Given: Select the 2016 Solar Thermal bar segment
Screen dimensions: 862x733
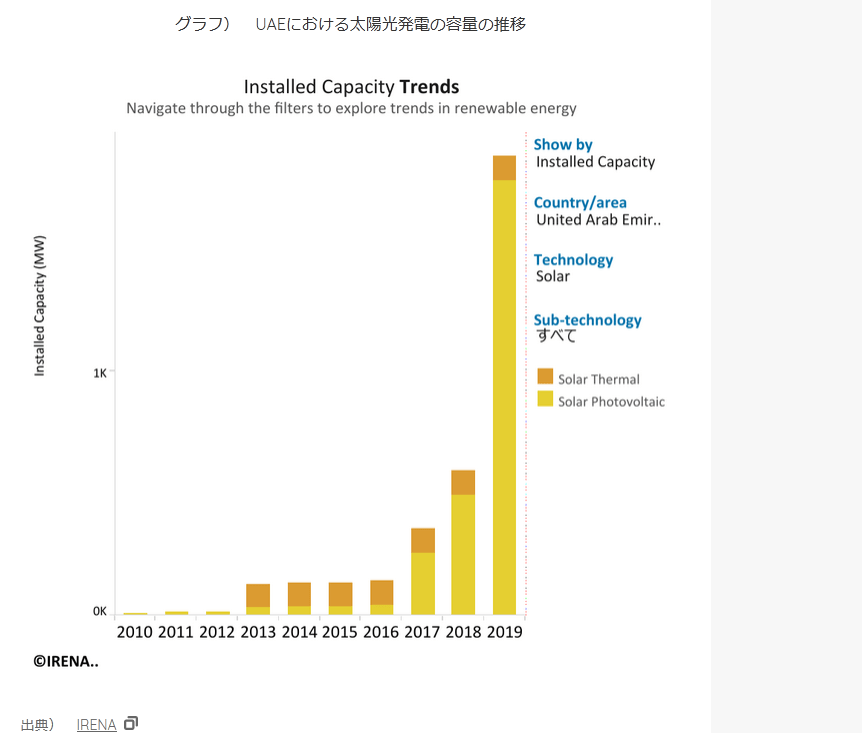Looking at the screenshot, I should click(x=382, y=592).
